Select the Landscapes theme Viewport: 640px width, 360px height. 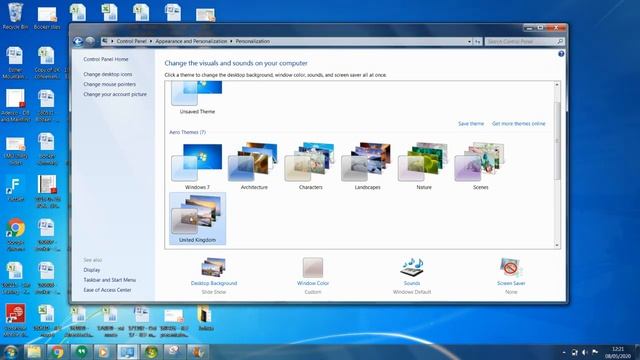[367, 166]
